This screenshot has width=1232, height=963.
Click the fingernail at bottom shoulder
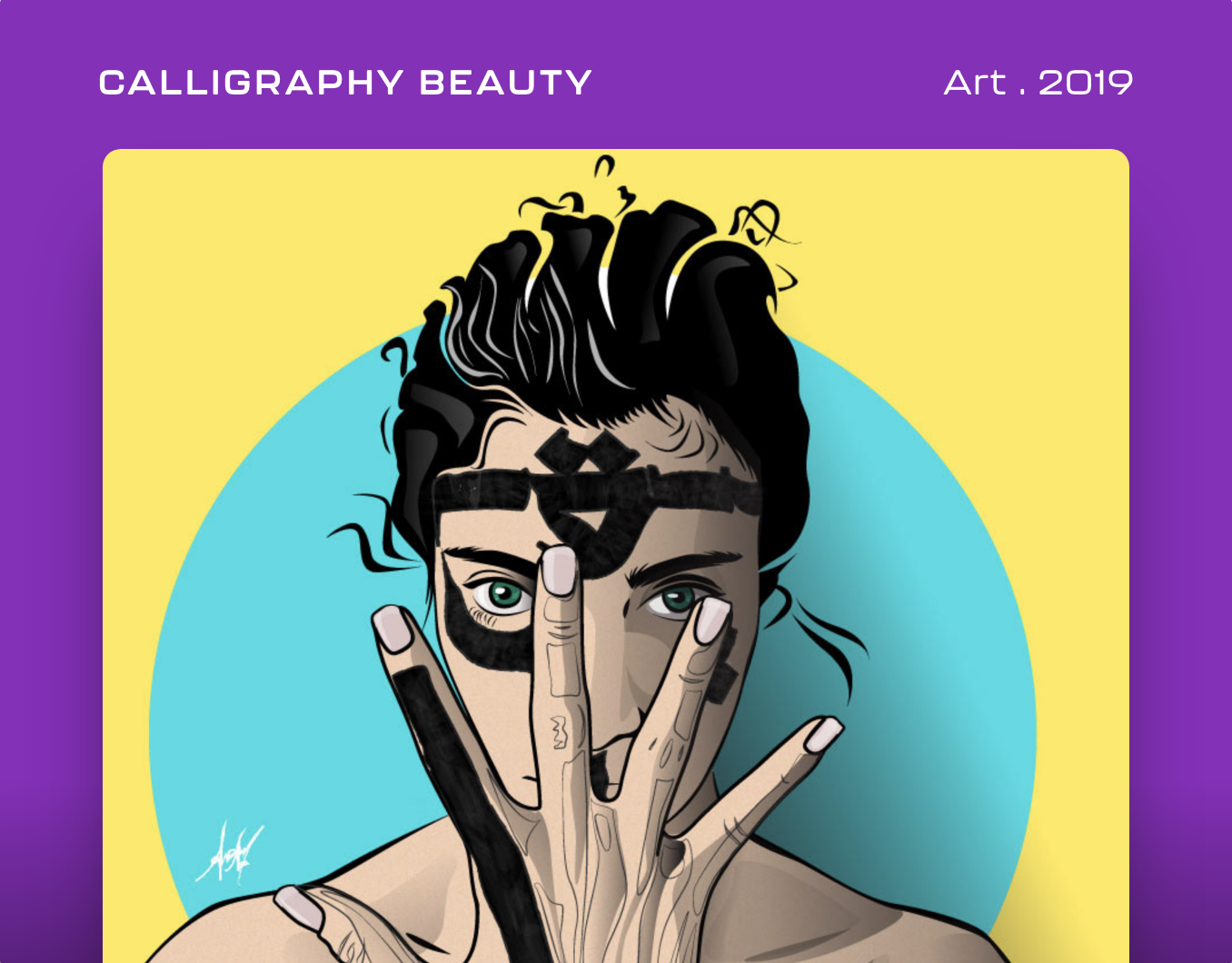click(298, 907)
